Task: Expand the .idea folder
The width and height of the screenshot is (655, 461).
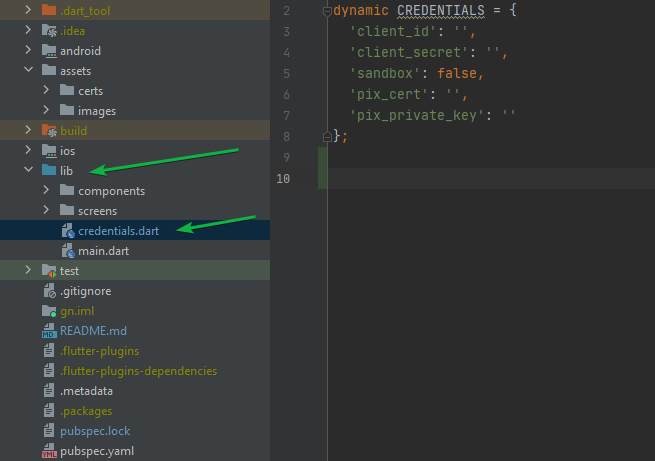Action: [28, 30]
